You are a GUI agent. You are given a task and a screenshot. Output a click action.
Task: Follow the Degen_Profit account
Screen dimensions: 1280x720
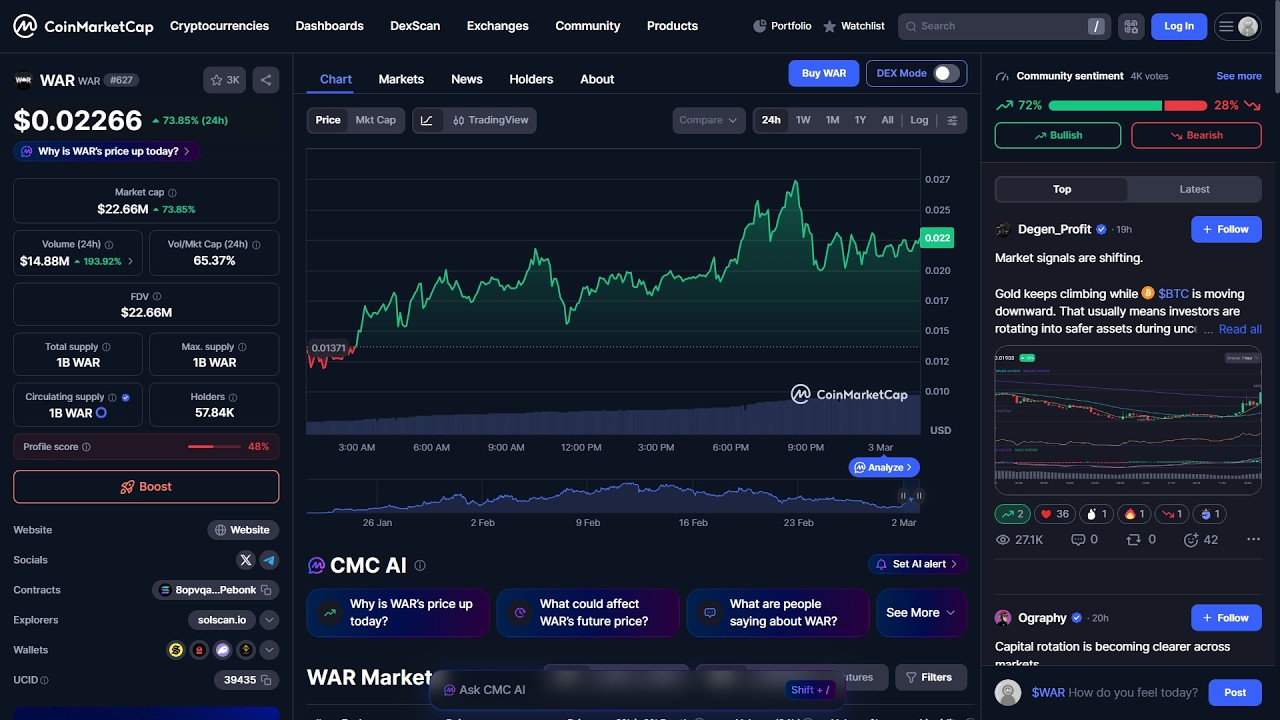coord(1226,229)
